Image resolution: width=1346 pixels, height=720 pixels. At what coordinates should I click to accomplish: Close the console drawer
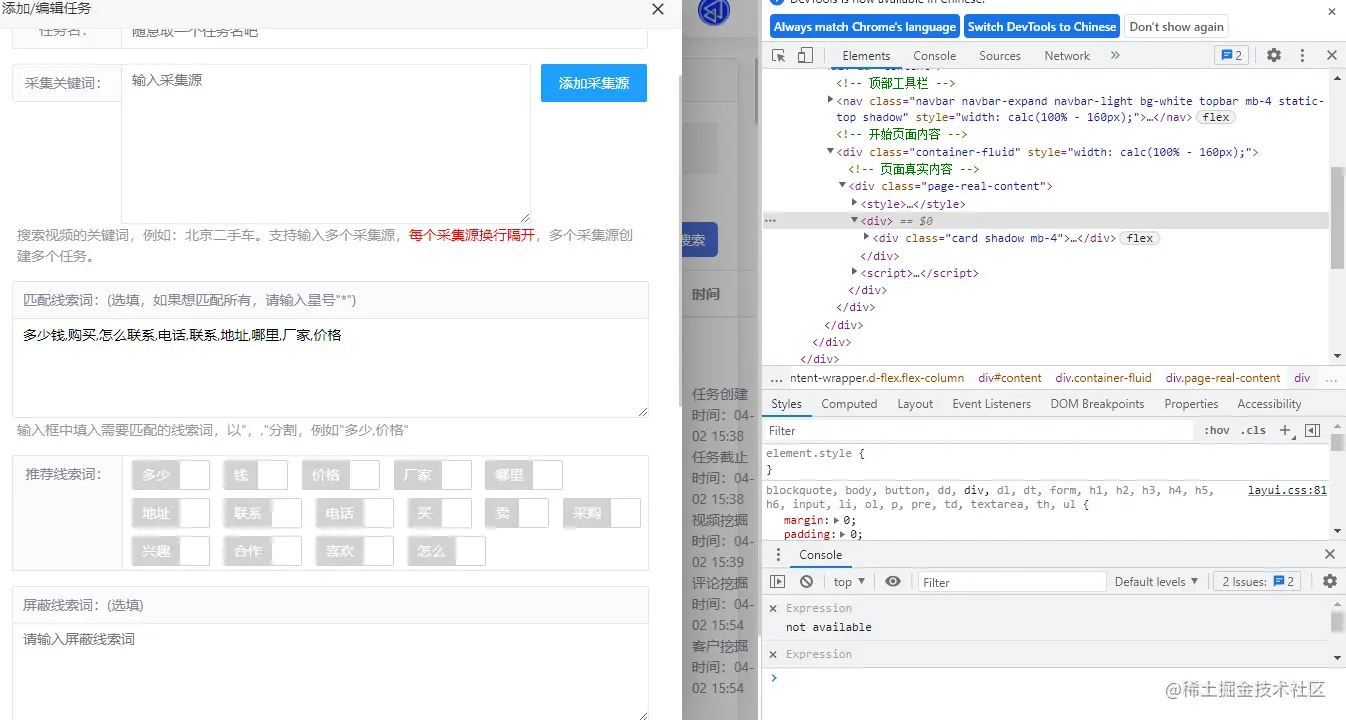click(x=1330, y=554)
